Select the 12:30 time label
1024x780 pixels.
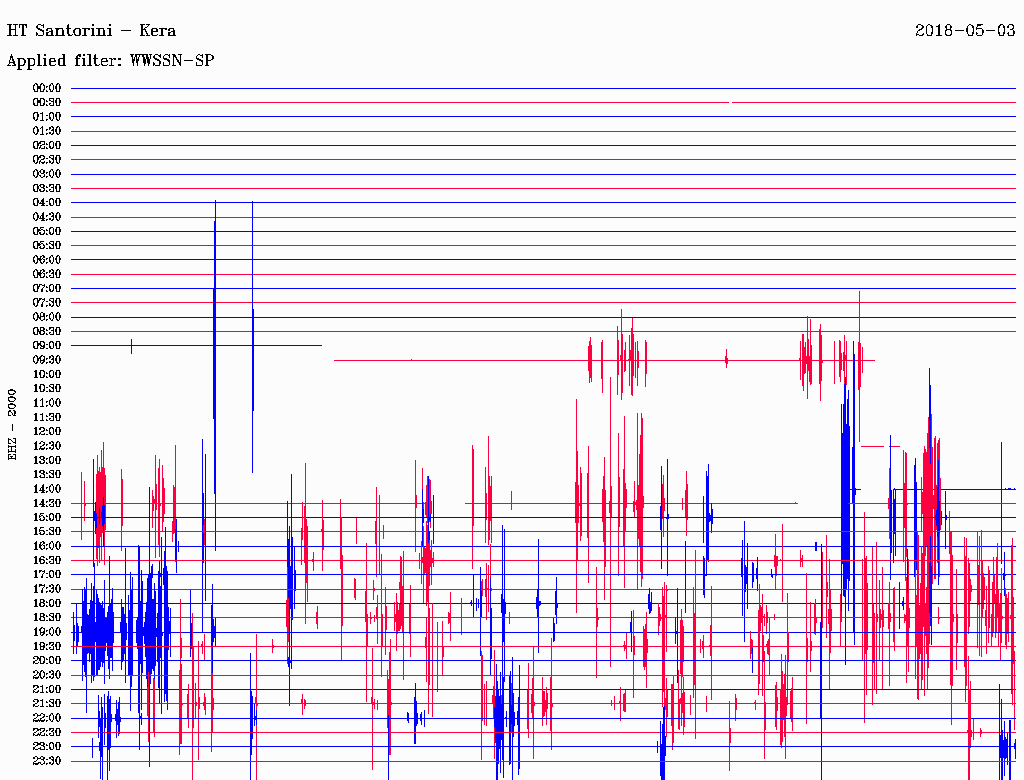[47, 446]
